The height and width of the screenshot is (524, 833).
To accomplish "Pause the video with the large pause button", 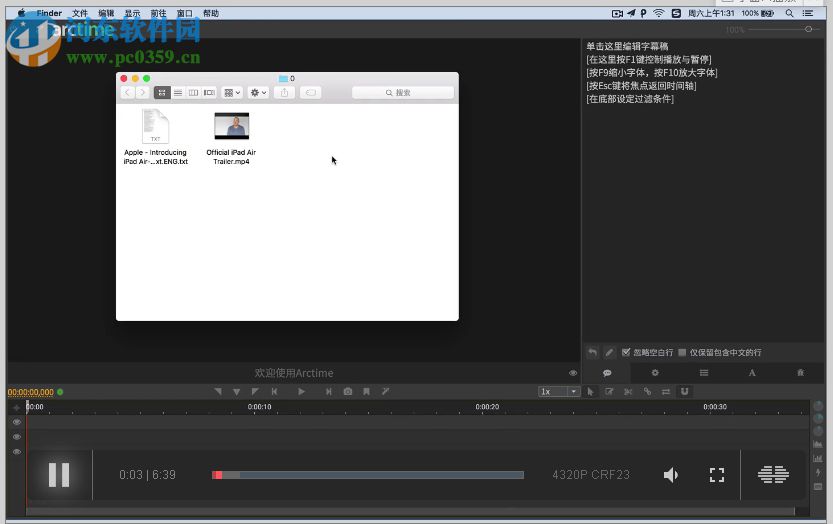I will [x=59, y=475].
